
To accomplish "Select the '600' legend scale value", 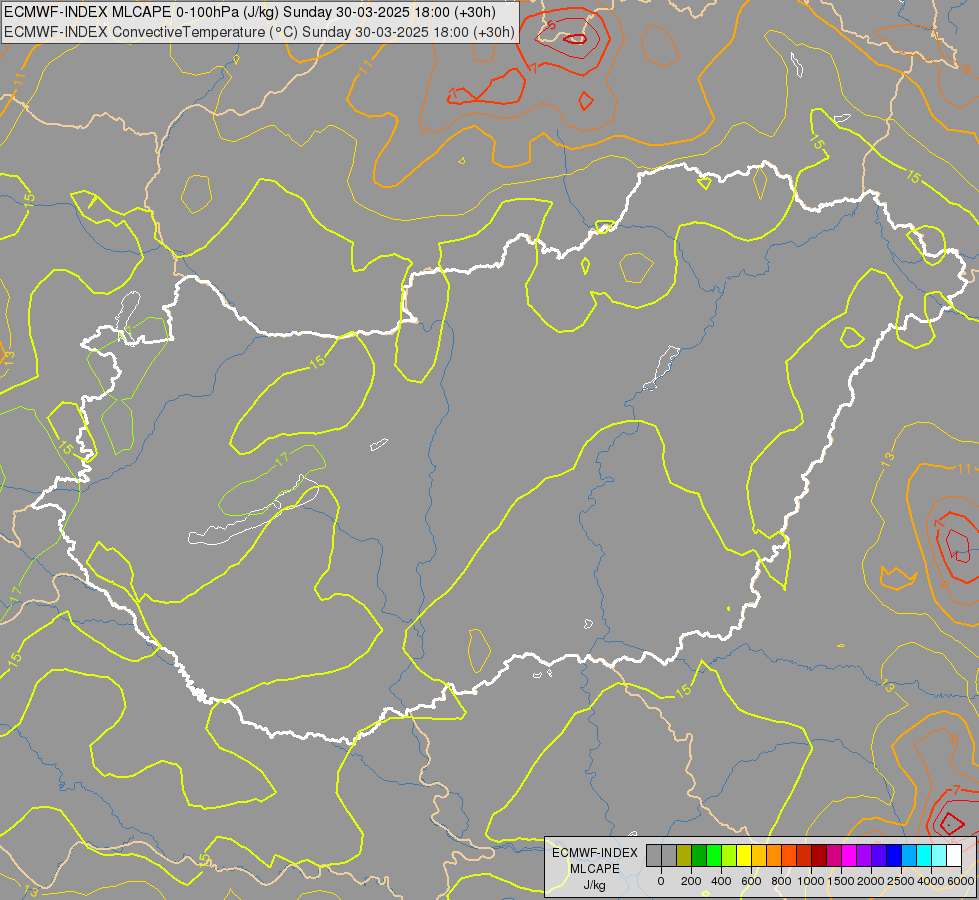I will point(751,881).
